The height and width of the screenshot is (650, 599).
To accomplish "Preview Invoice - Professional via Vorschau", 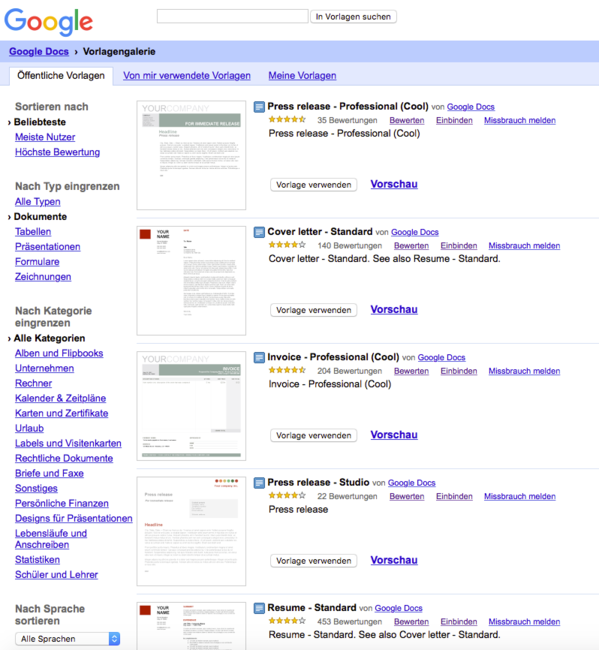I will [394, 435].
